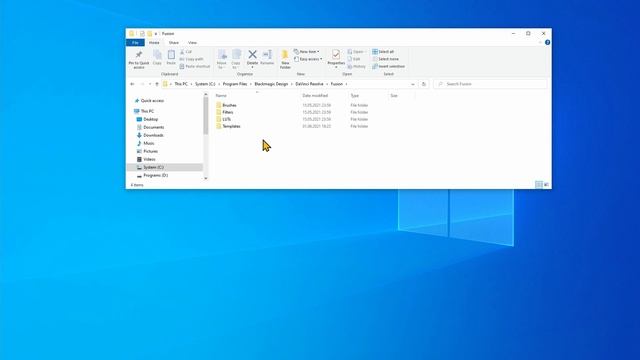Click the Paste button in the ribbon
Screen dimensions: 640x360
(171, 58)
